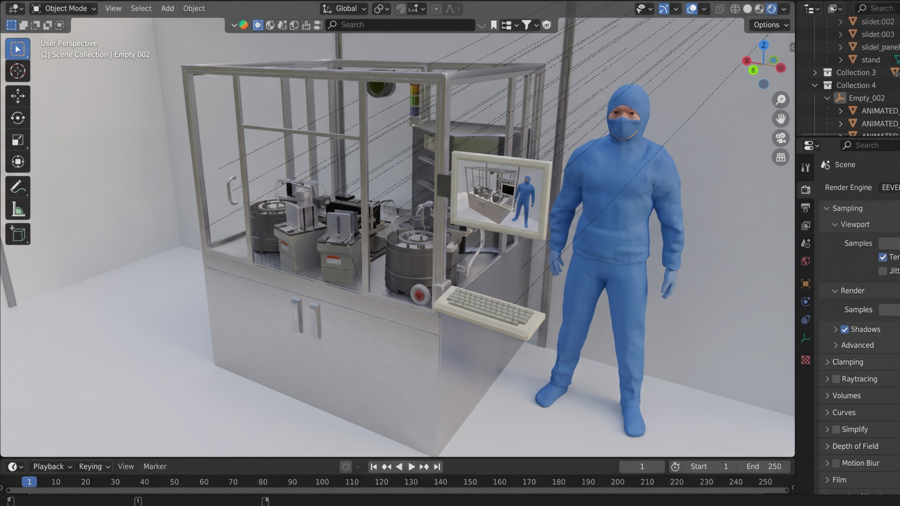Open the timeline View menu
Screen dimensions: 900x506
(x=125, y=466)
